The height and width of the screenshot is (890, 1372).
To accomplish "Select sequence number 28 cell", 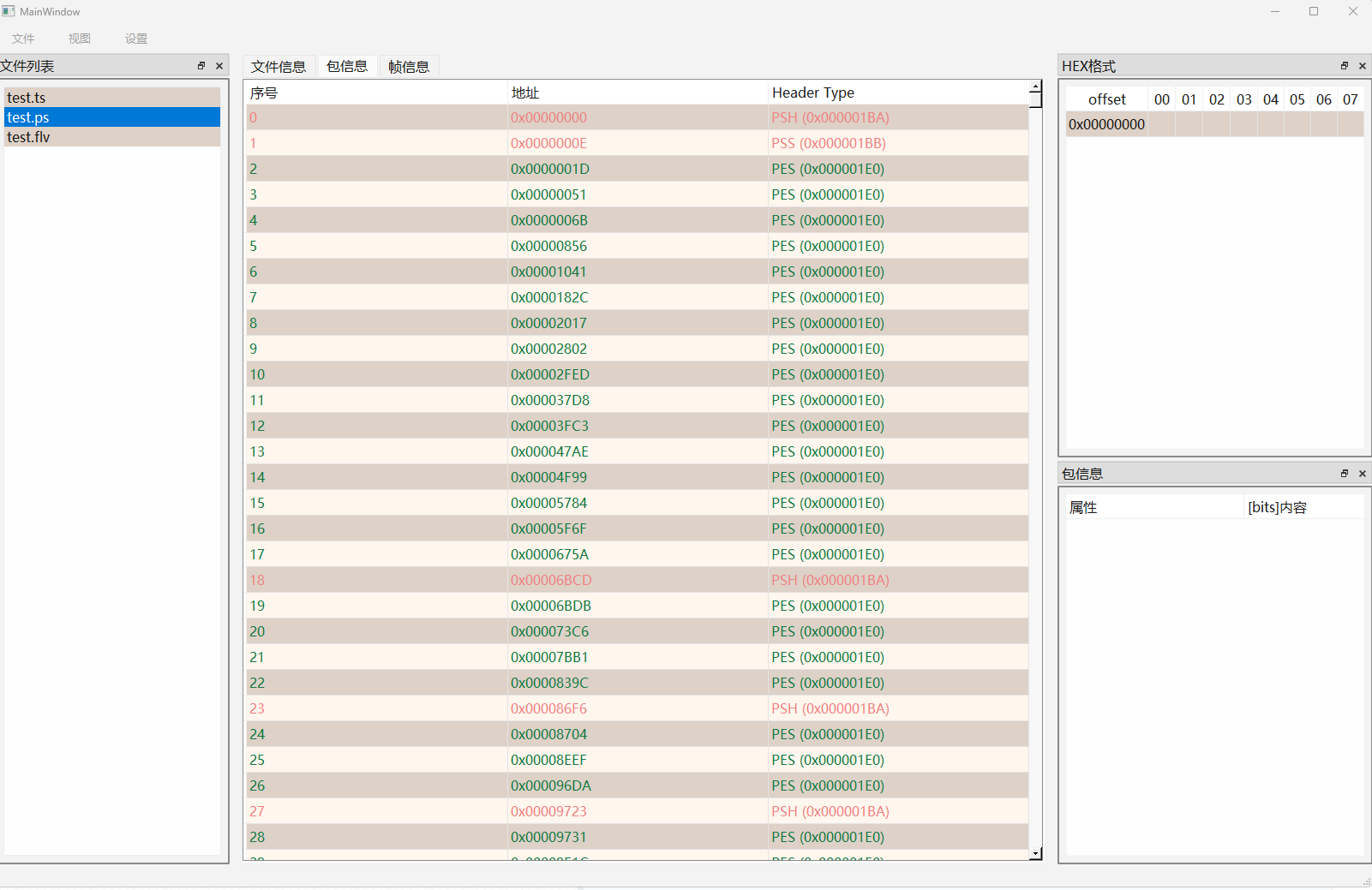I will pyautogui.click(x=377, y=837).
